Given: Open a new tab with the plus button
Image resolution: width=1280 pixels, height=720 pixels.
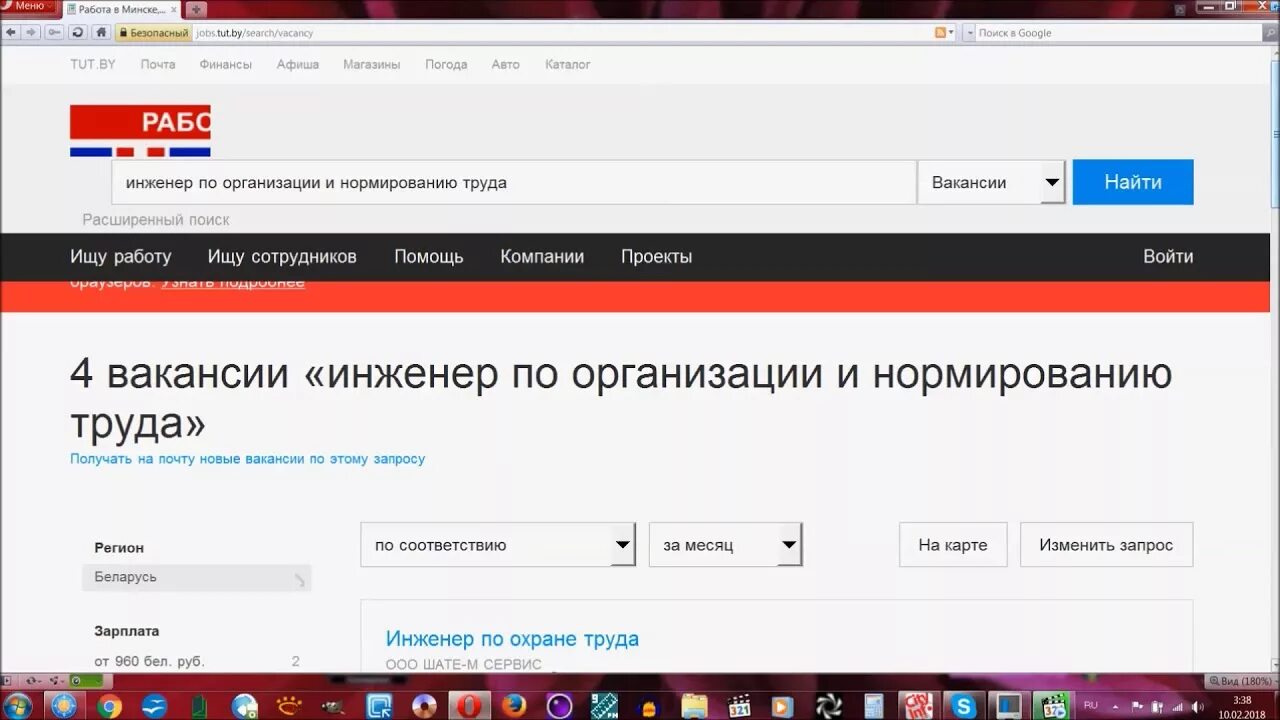Looking at the screenshot, I should [x=198, y=8].
